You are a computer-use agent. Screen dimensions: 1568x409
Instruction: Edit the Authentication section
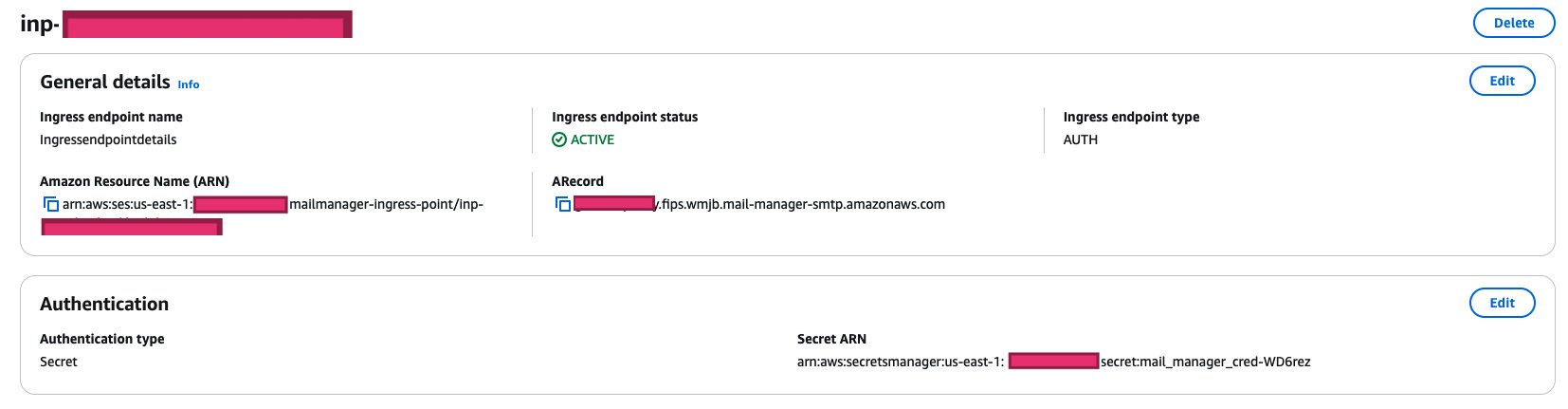1502,303
